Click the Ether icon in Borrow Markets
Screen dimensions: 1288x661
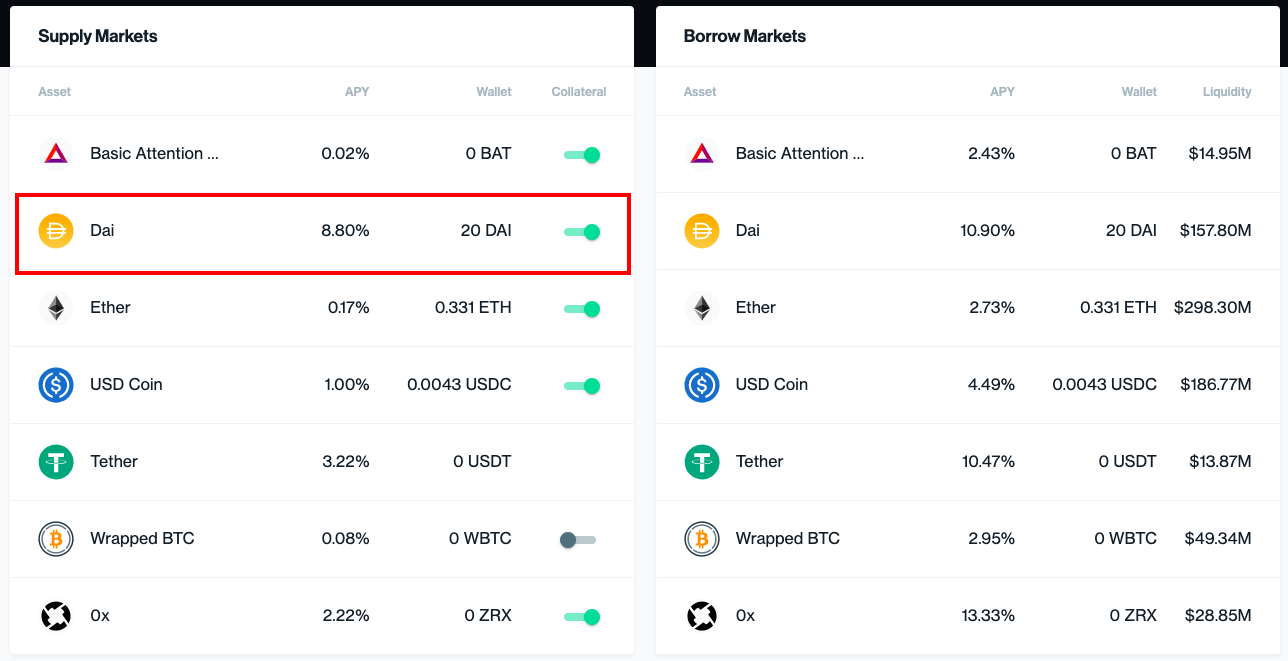coord(702,308)
